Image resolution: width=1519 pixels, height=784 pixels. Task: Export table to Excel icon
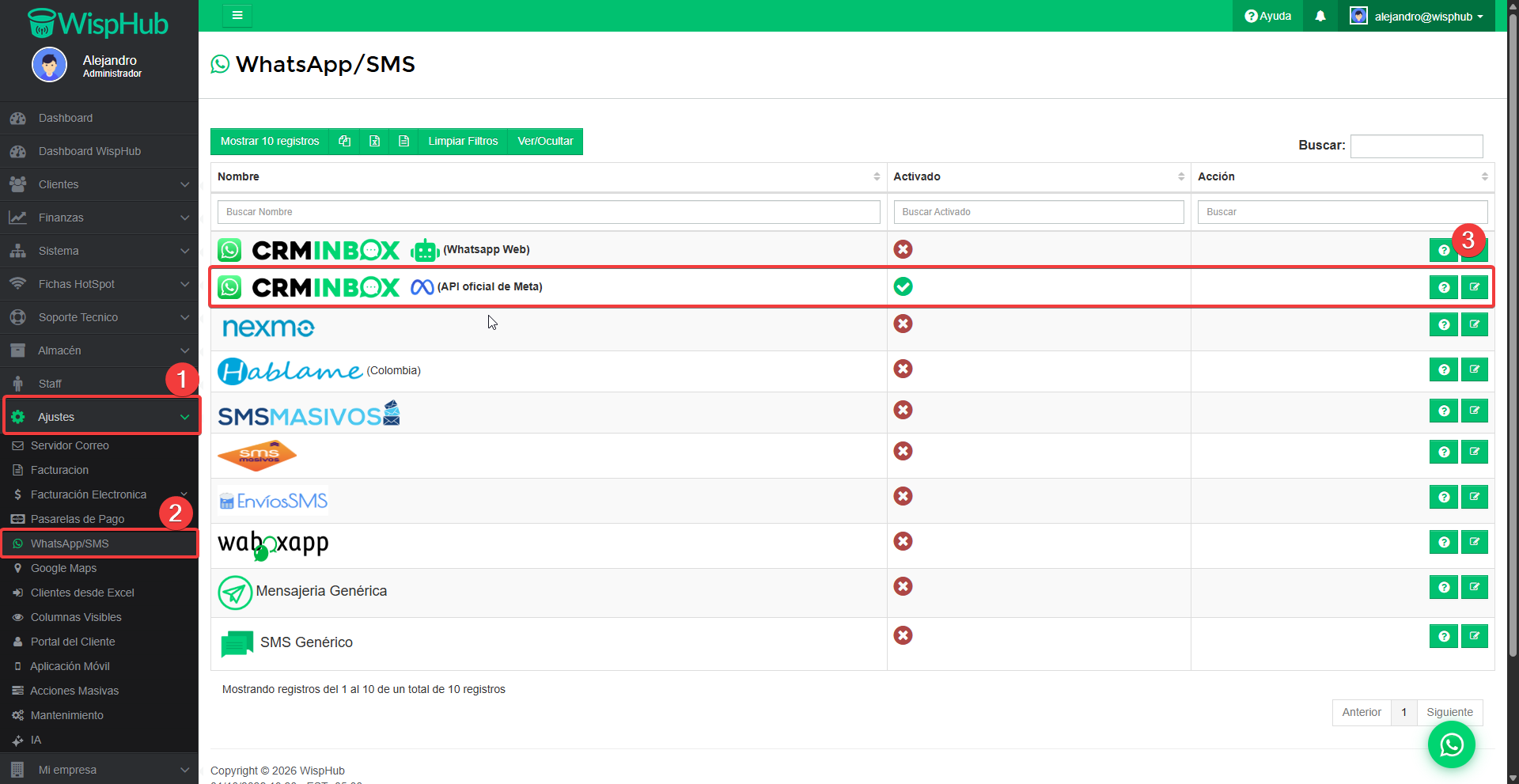(374, 141)
